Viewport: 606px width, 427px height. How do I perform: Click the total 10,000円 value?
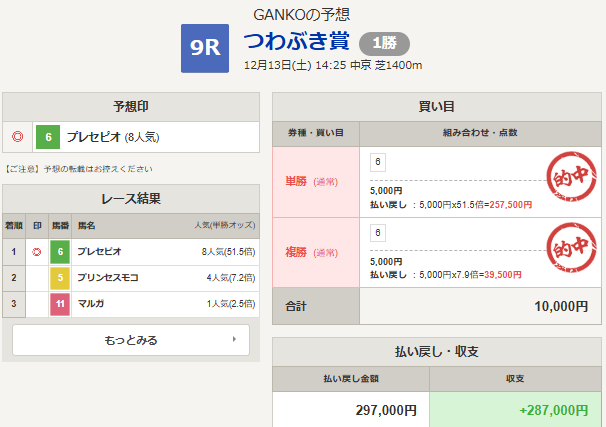[x=561, y=306]
